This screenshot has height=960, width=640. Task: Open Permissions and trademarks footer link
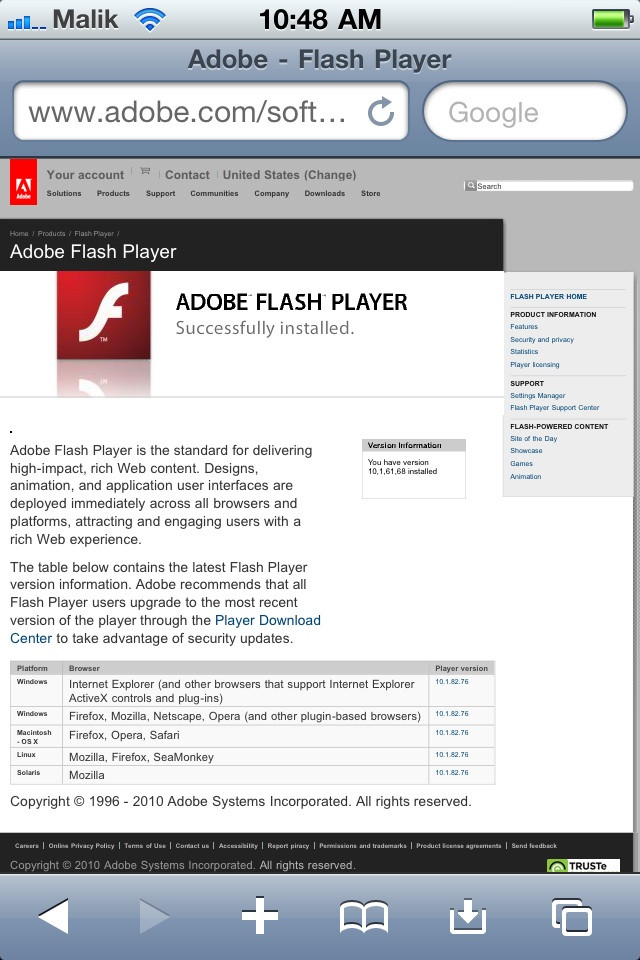tap(363, 846)
